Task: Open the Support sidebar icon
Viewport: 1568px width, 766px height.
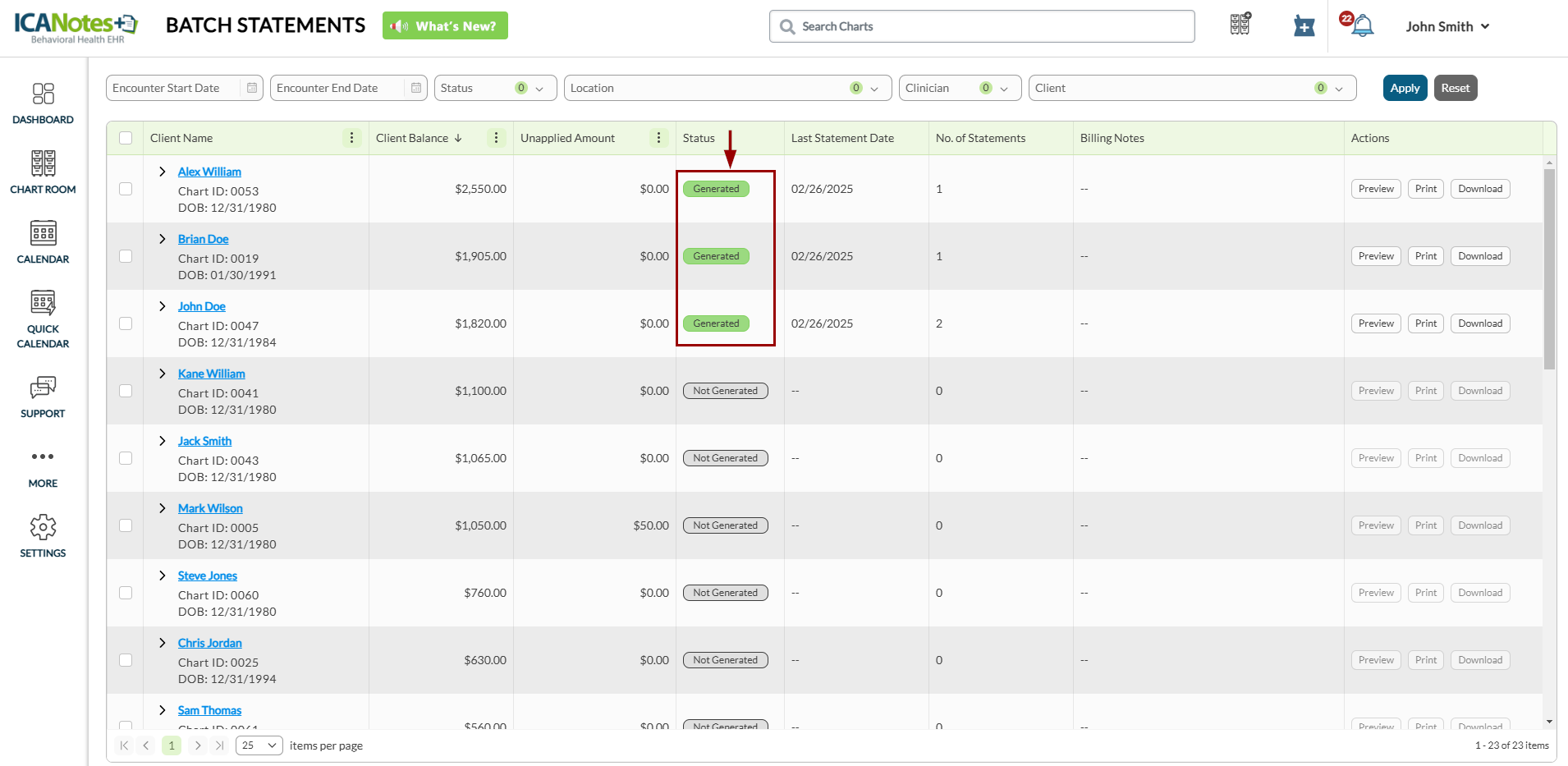Action: click(43, 397)
